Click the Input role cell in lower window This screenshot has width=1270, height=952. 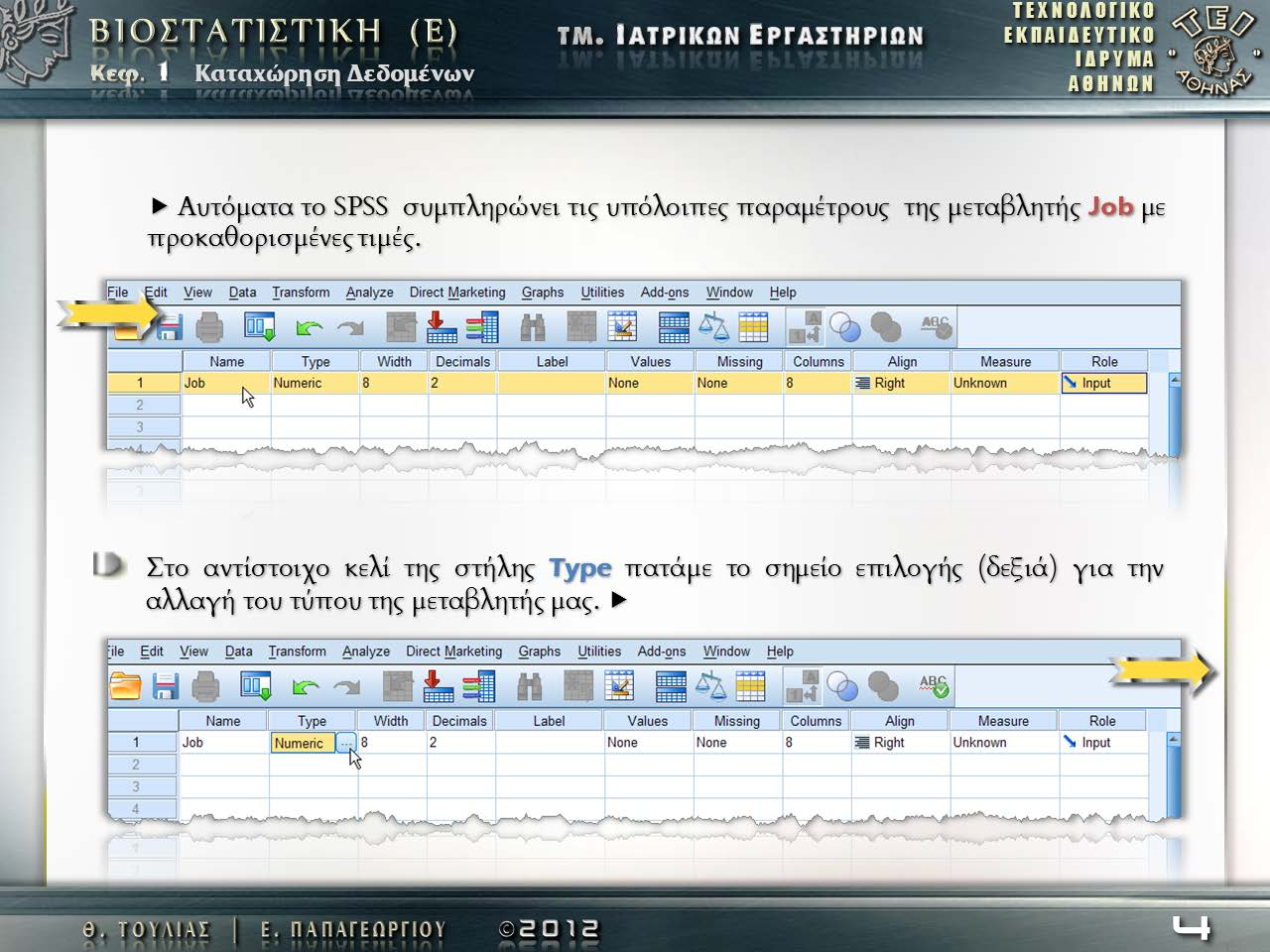point(1102,743)
